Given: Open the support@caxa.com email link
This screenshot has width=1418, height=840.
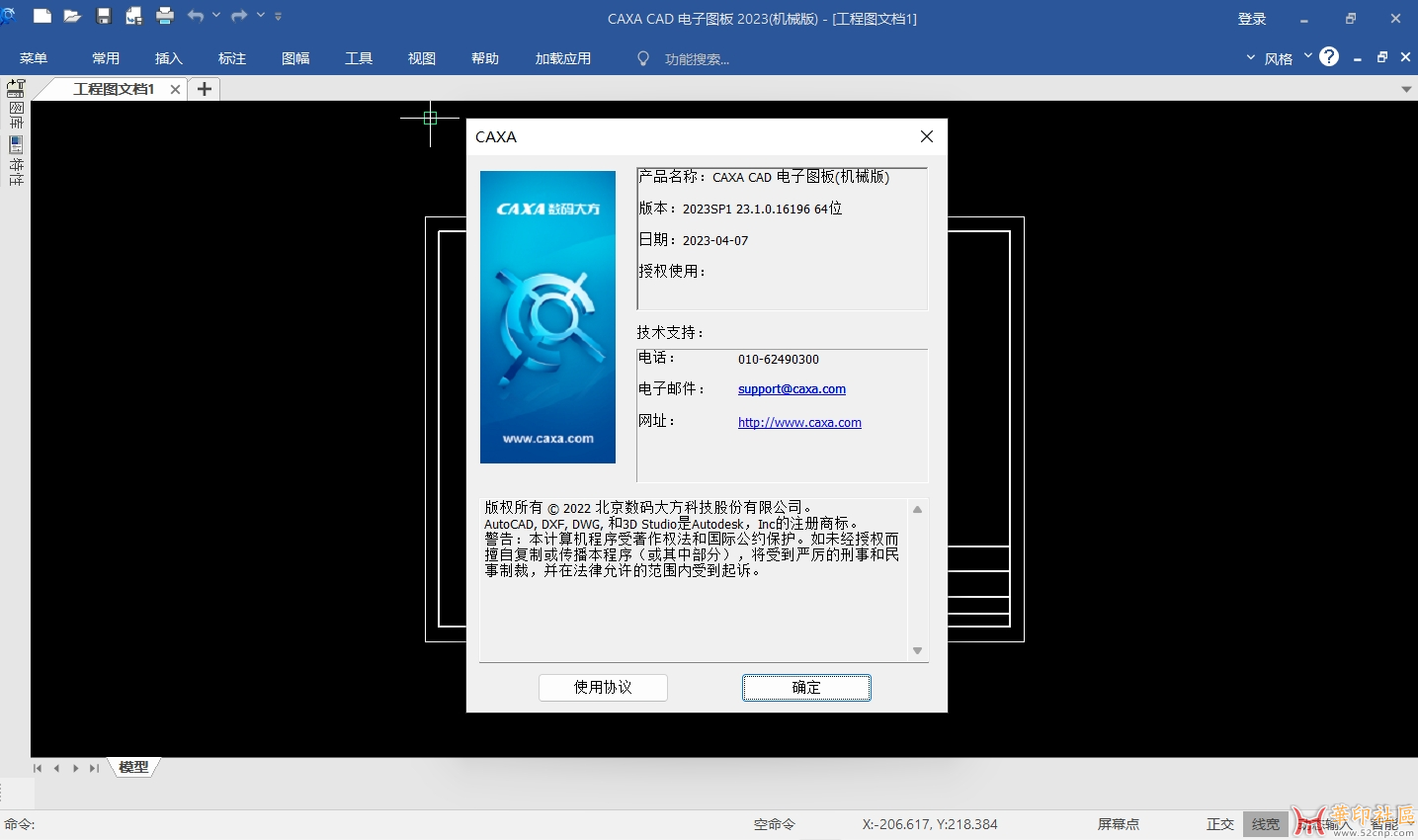Looking at the screenshot, I should [792, 389].
